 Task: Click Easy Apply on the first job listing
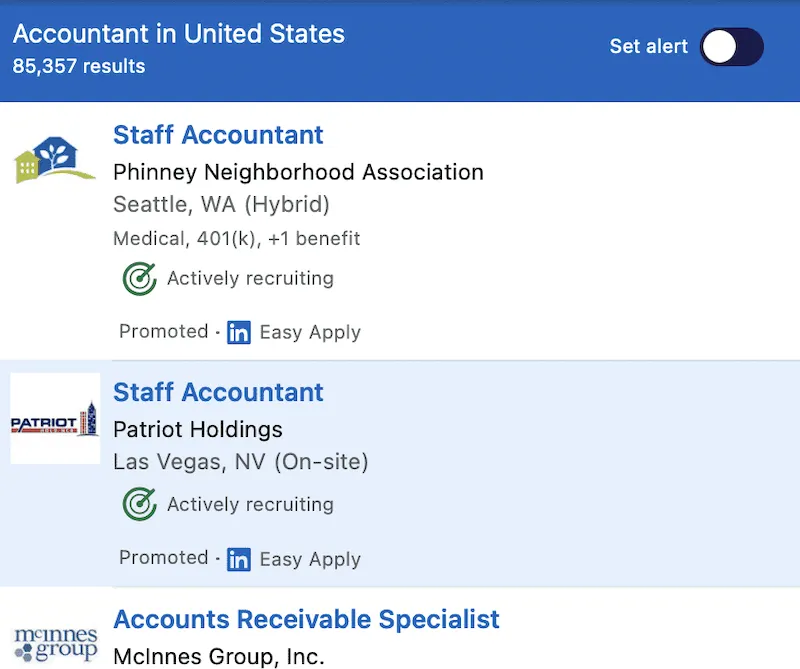[x=309, y=332]
